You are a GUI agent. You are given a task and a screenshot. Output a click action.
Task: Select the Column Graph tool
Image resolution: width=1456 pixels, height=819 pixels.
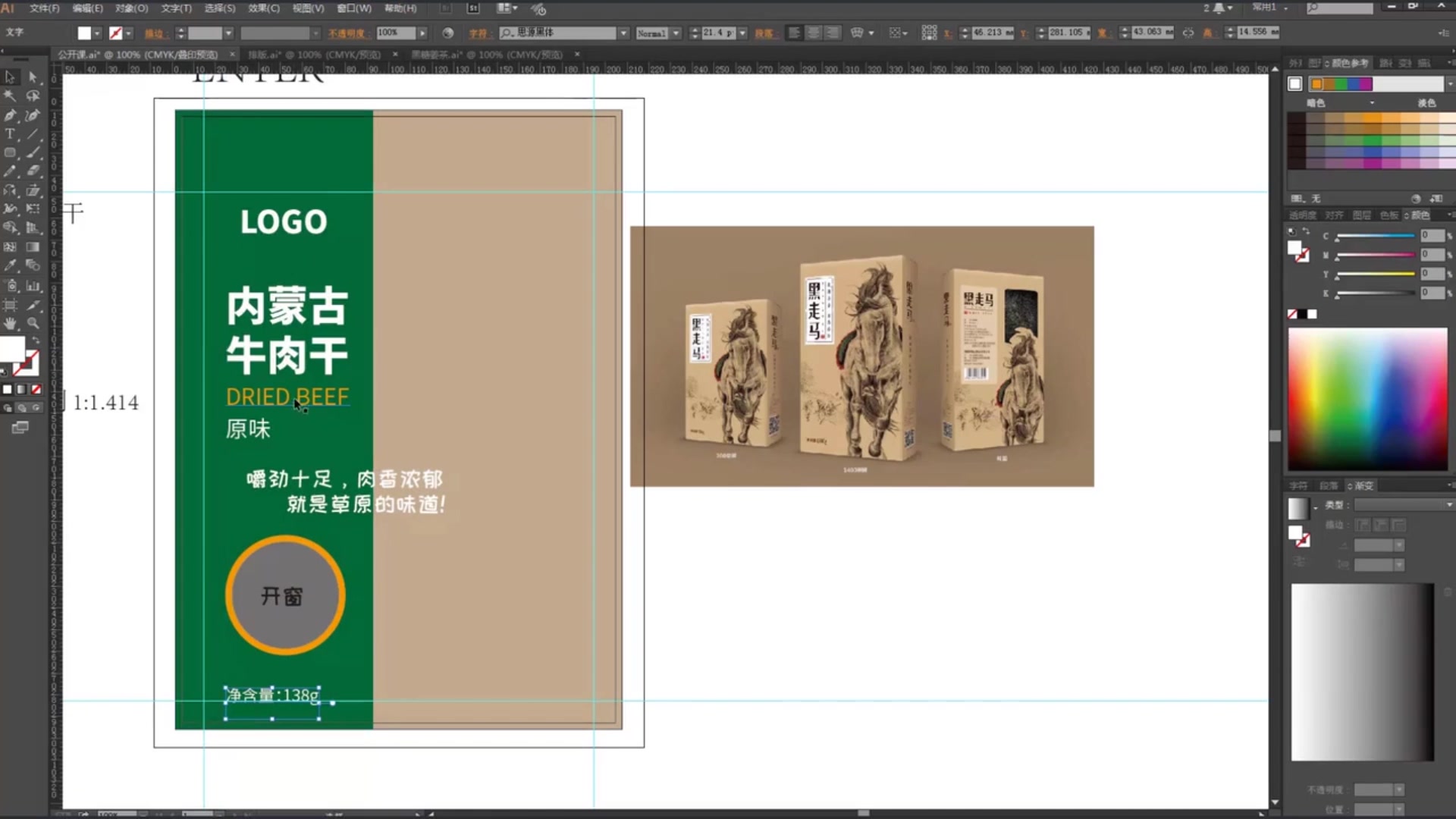coord(33,286)
